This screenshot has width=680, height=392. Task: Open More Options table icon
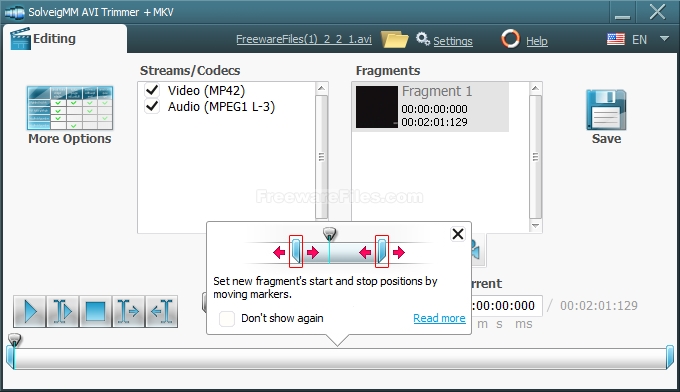tap(70, 108)
